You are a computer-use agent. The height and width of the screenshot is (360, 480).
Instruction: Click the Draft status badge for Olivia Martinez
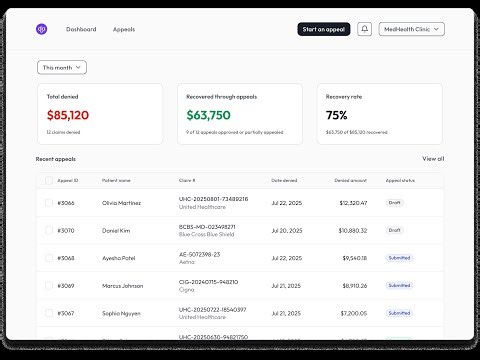coord(395,203)
